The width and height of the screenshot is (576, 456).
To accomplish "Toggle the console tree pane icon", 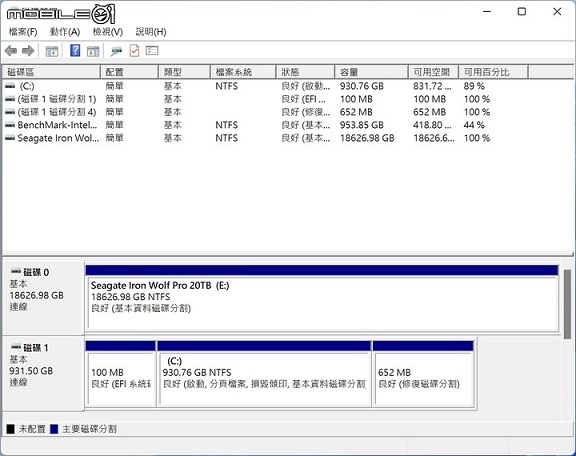I will (51, 51).
